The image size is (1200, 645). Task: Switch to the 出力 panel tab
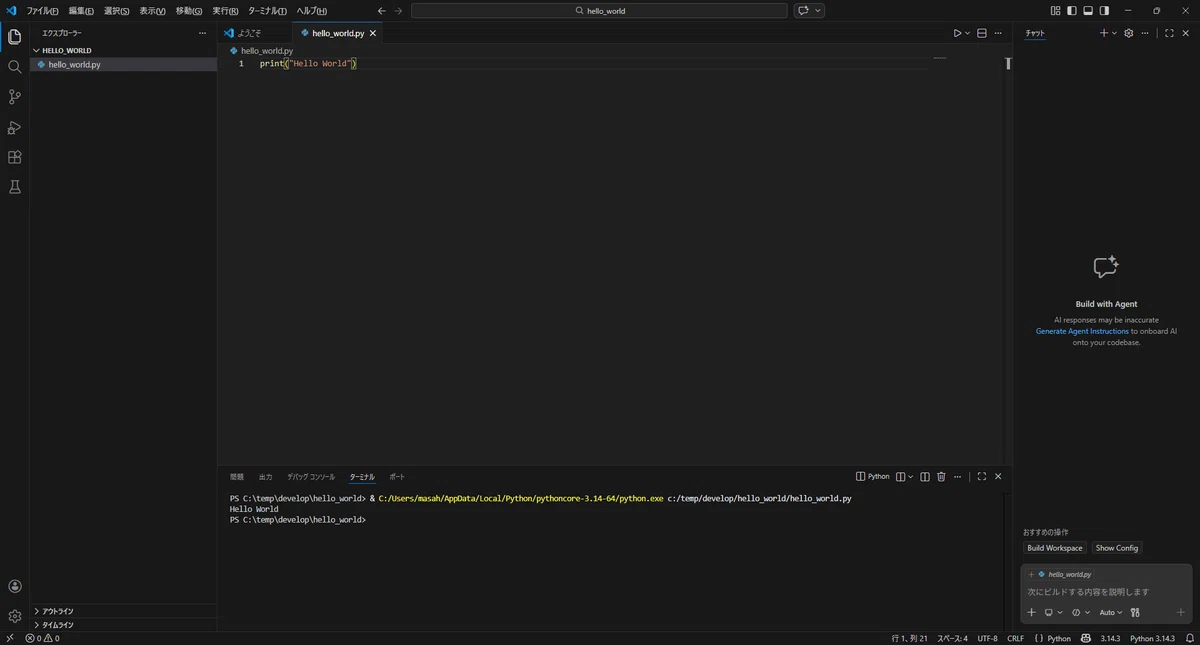click(265, 477)
